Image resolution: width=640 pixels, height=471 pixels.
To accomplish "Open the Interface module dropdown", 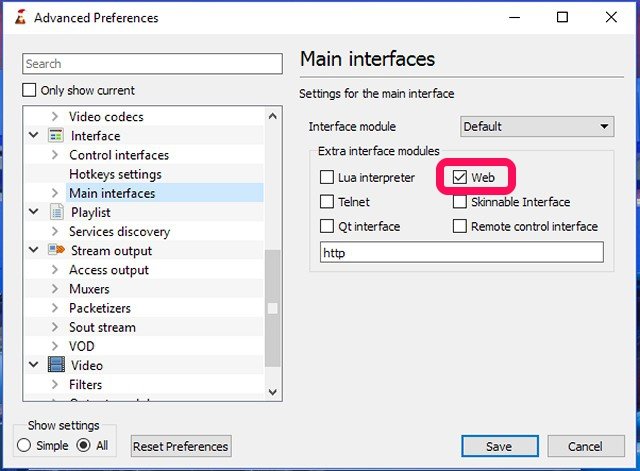I will (x=537, y=127).
